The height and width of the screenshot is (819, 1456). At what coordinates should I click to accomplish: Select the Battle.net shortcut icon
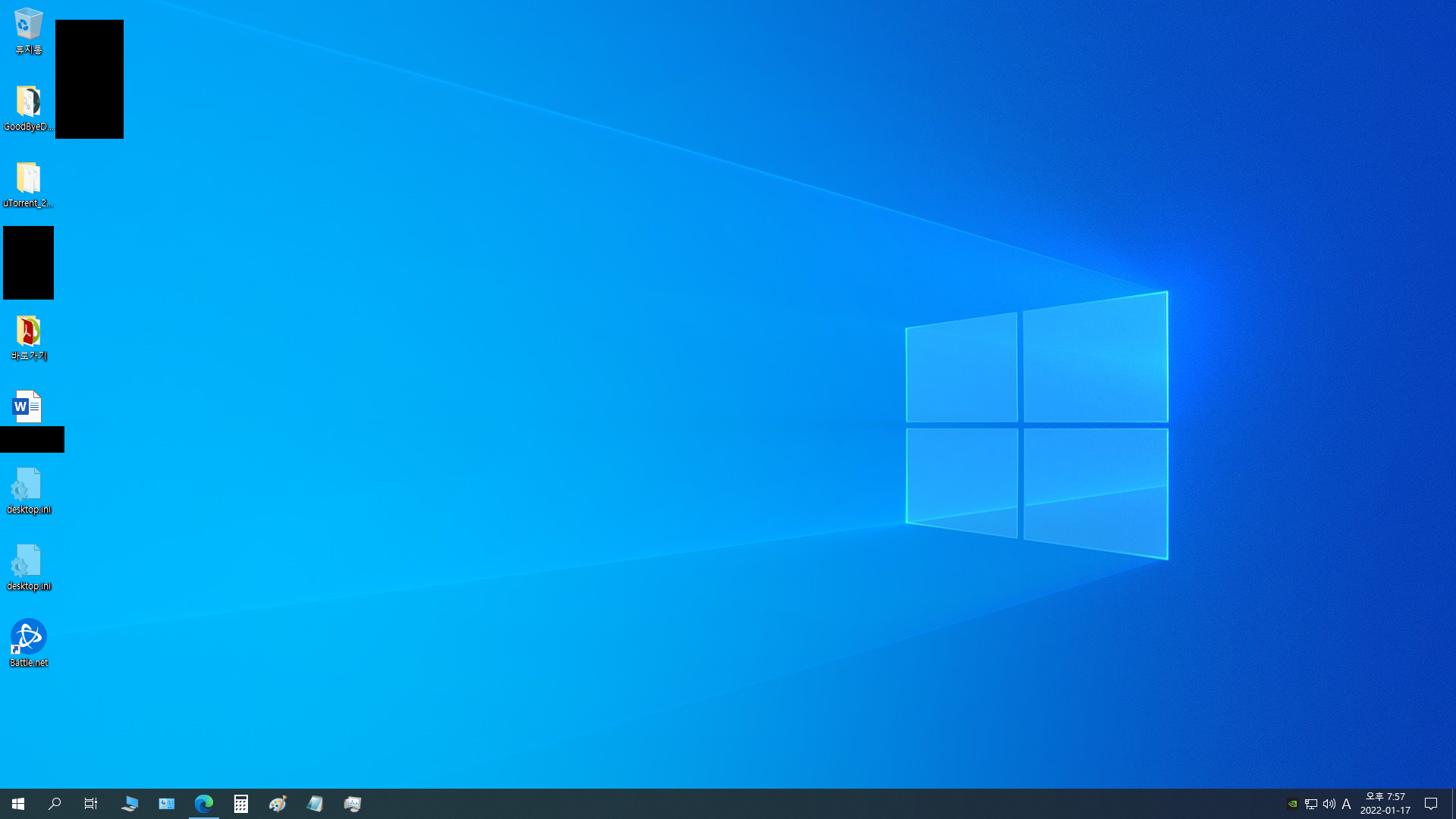pos(28,645)
